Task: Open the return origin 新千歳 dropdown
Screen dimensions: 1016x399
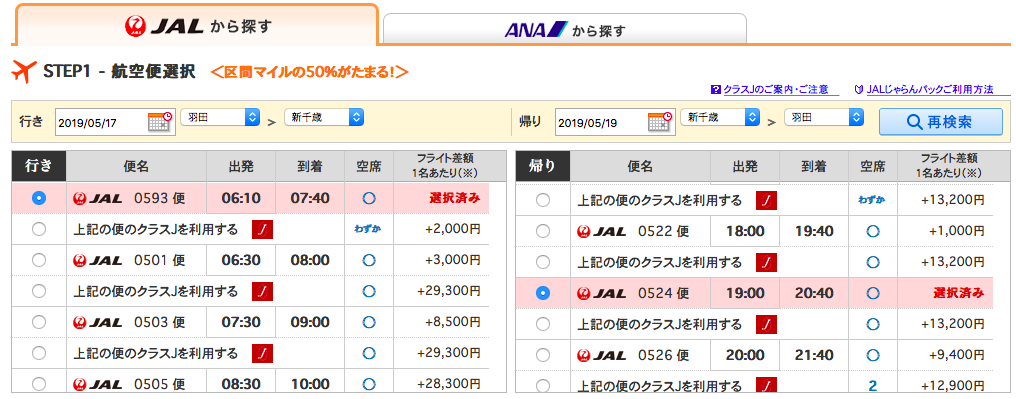Action: click(720, 117)
